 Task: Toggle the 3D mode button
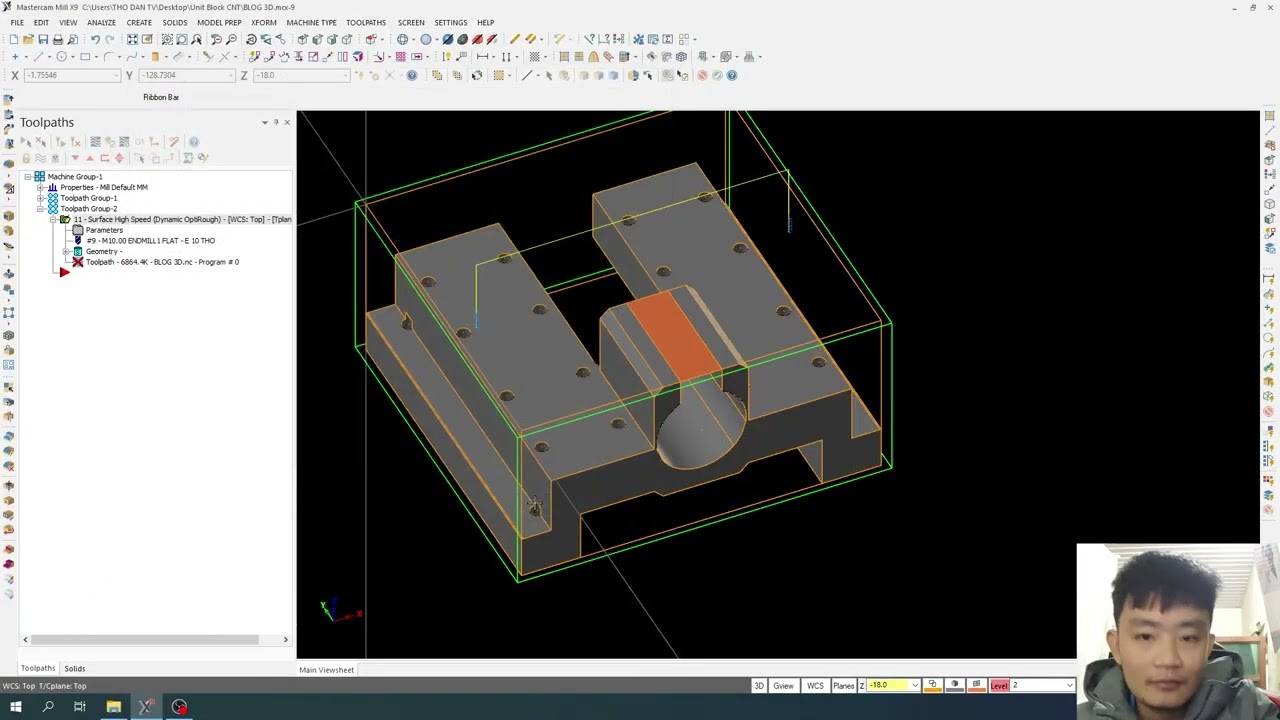(759, 685)
